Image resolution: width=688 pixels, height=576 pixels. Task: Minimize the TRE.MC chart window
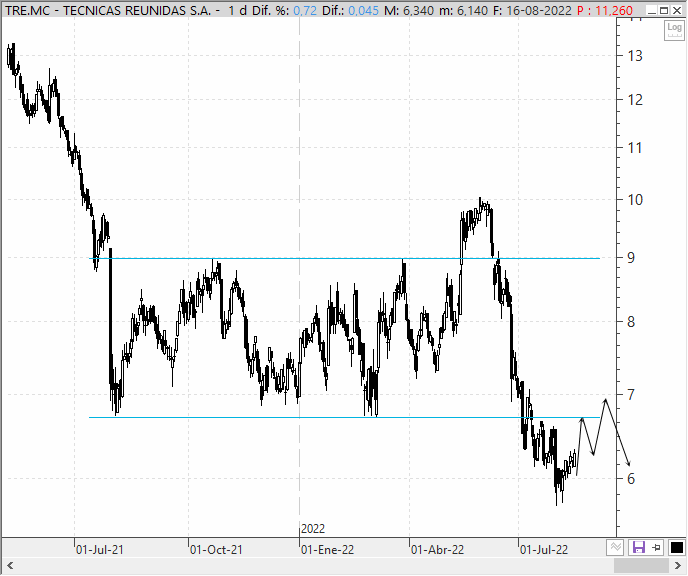click(652, 11)
